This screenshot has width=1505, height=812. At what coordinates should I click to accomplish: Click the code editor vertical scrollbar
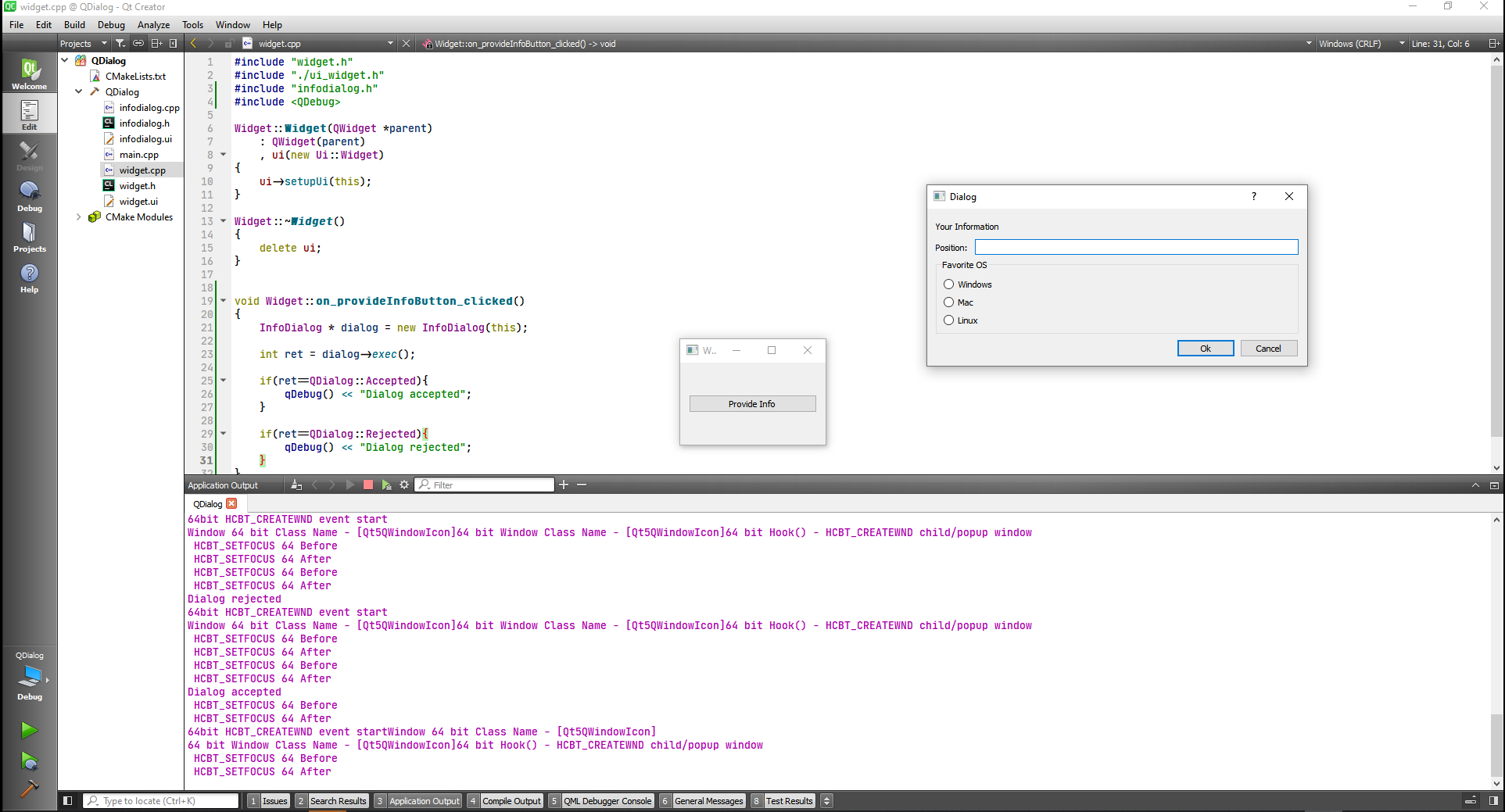pyautogui.click(x=1497, y=250)
